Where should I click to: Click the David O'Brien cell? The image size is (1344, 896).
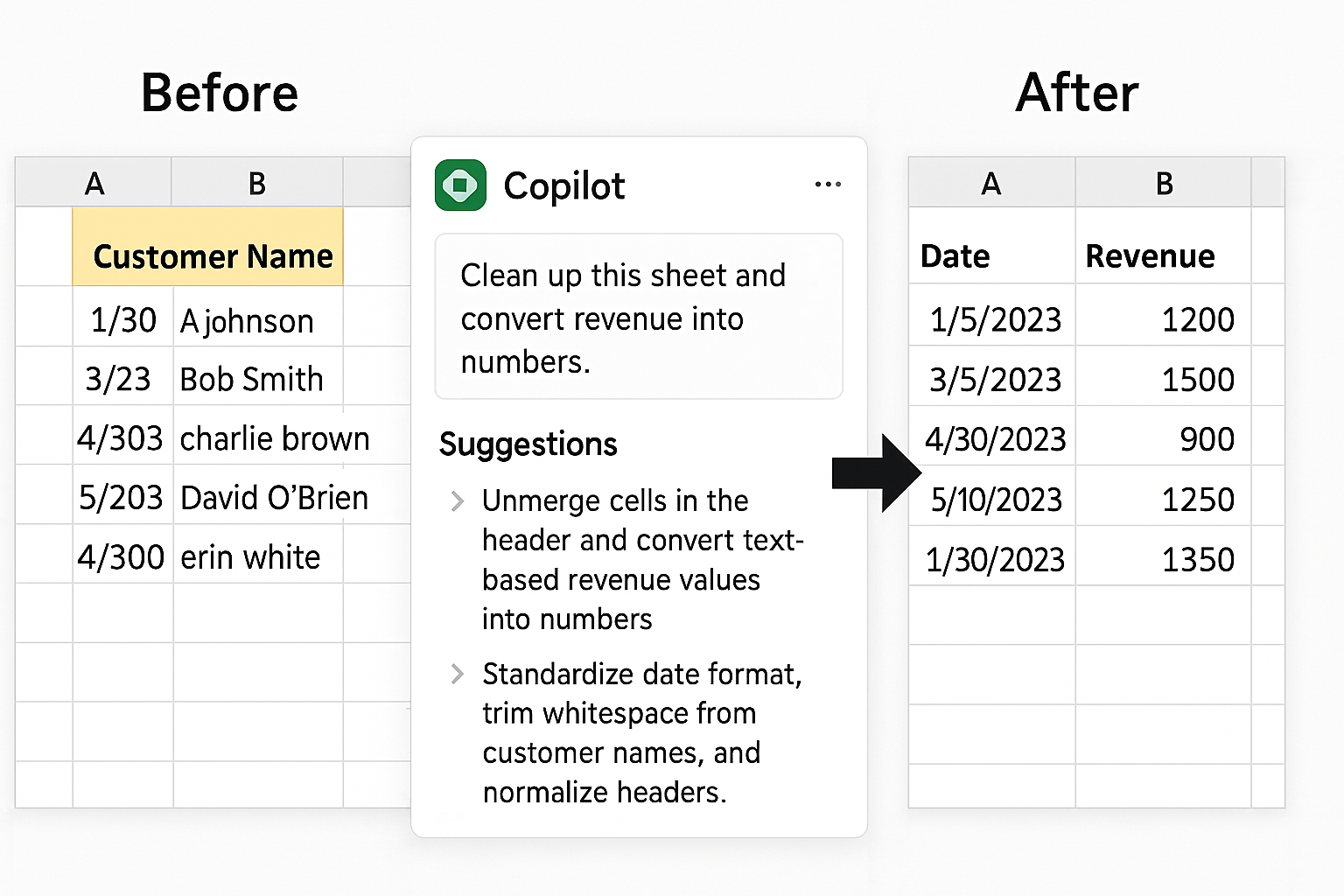coord(275,497)
